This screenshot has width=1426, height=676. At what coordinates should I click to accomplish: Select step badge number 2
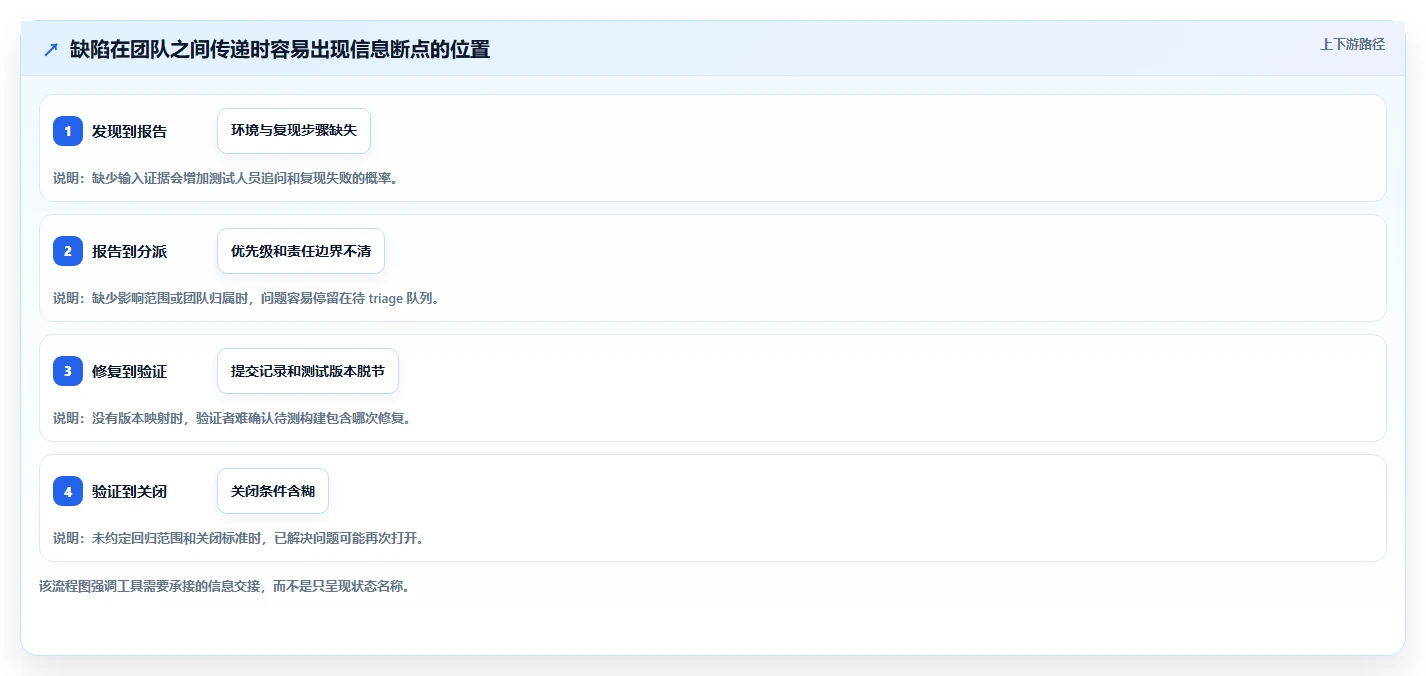tap(68, 251)
